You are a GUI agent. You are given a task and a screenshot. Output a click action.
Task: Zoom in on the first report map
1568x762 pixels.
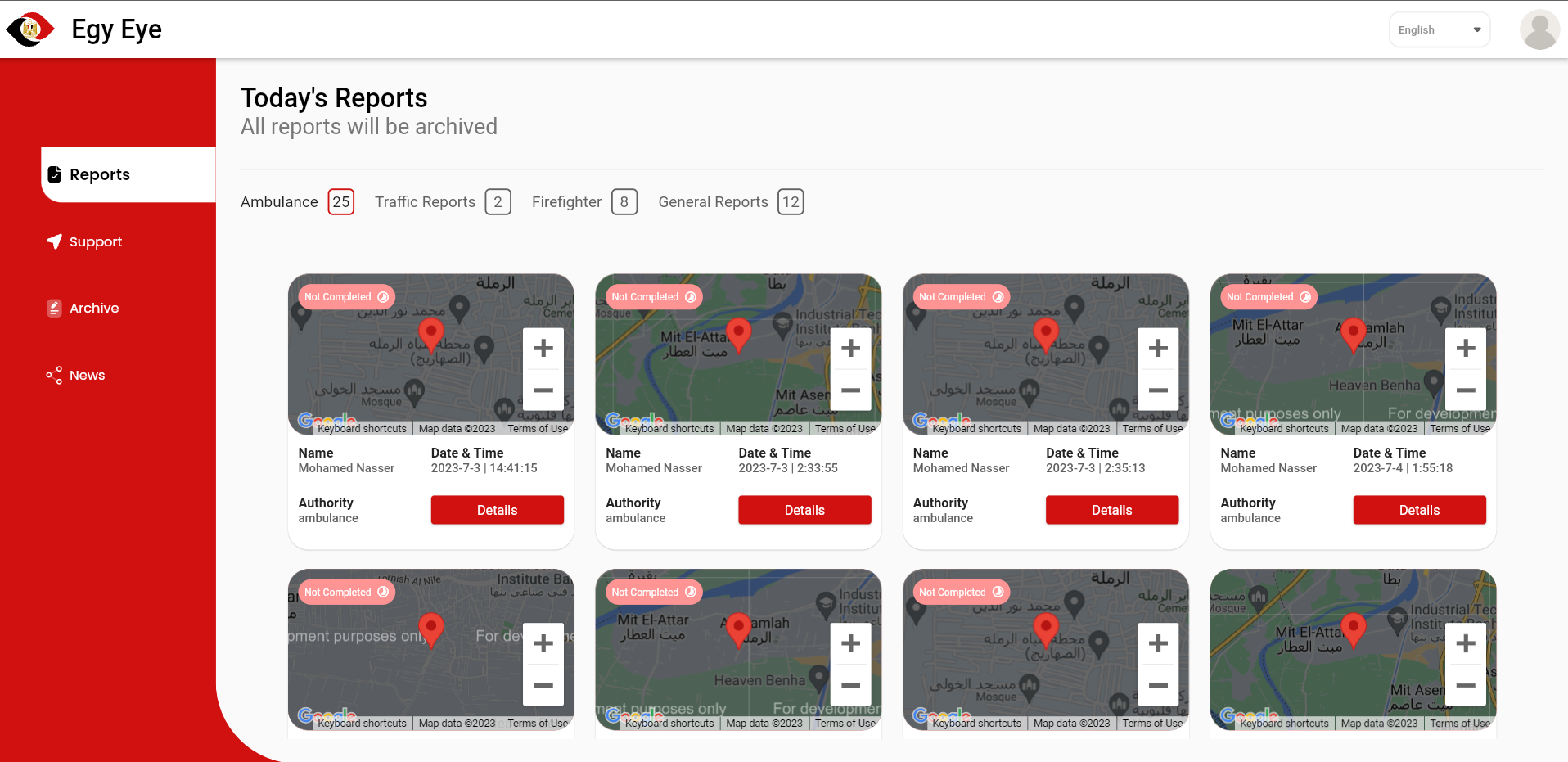543,349
